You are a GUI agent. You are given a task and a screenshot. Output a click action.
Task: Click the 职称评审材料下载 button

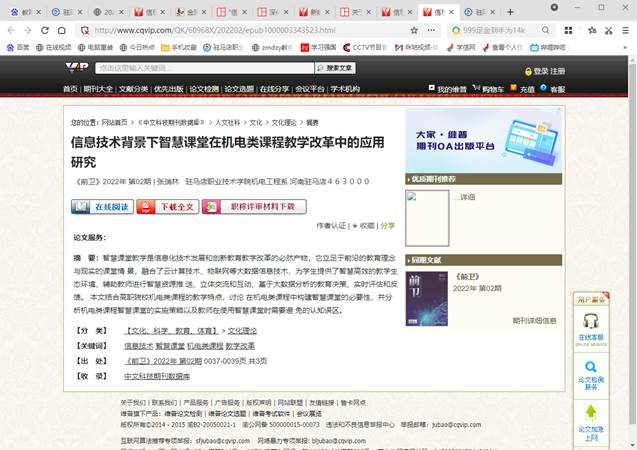pos(254,207)
